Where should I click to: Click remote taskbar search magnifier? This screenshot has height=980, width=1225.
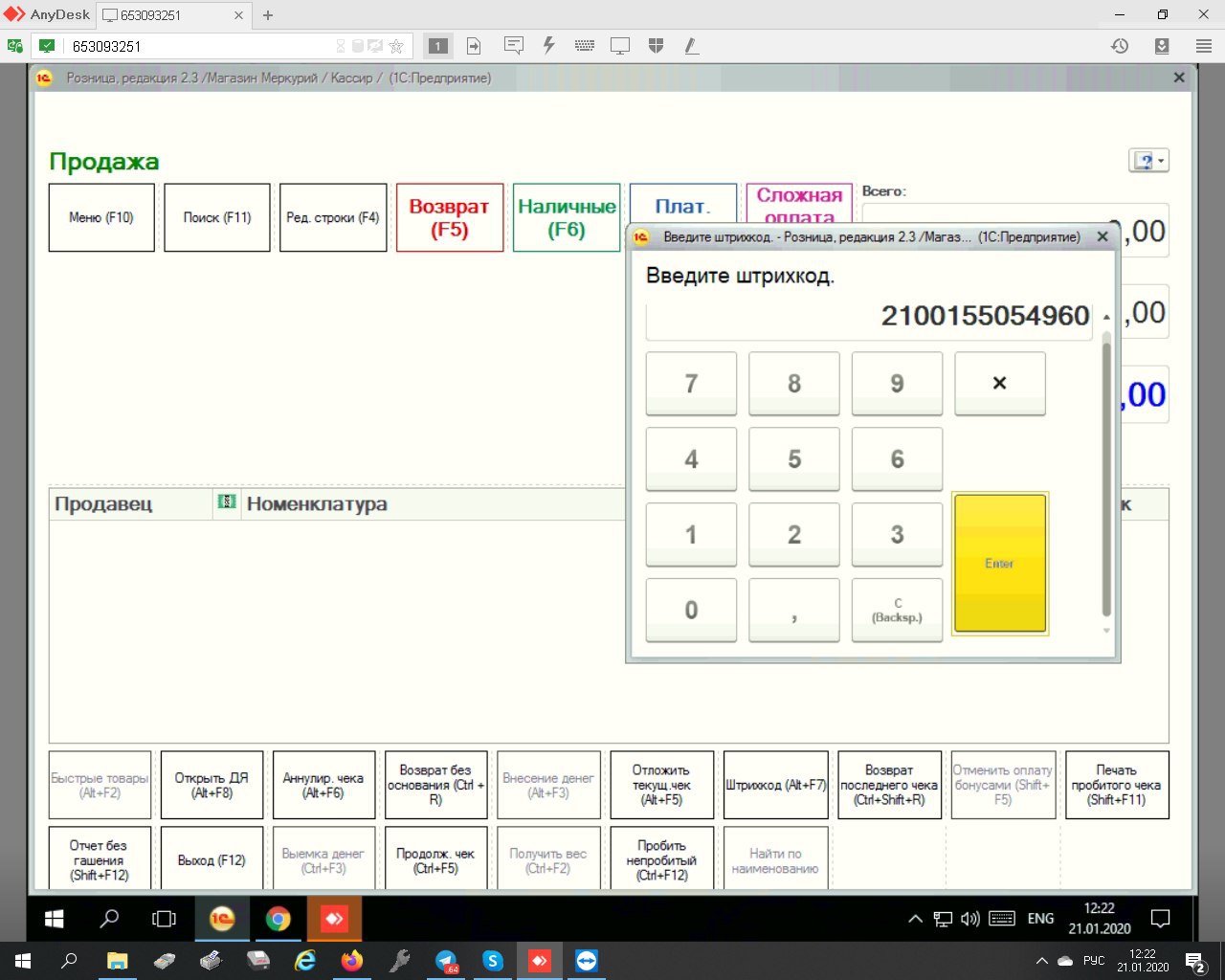[110, 919]
